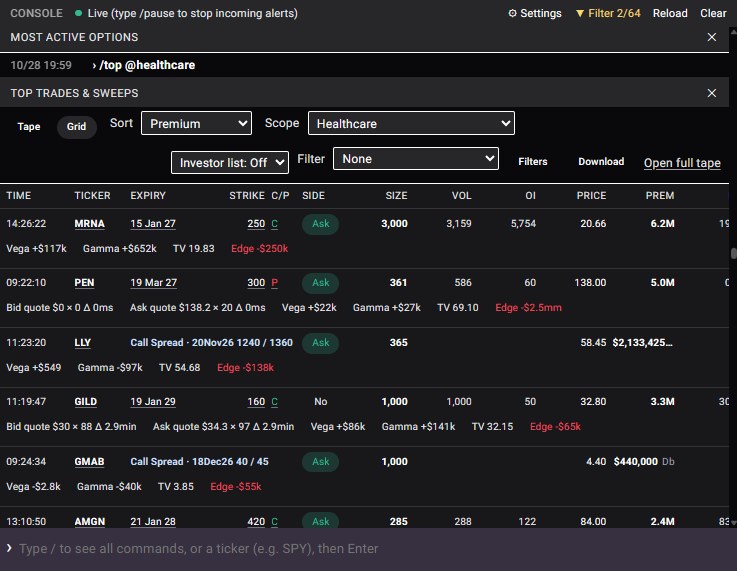Open the PEN ticker link
The height and width of the screenshot is (571, 737).
tap(84, 283)
